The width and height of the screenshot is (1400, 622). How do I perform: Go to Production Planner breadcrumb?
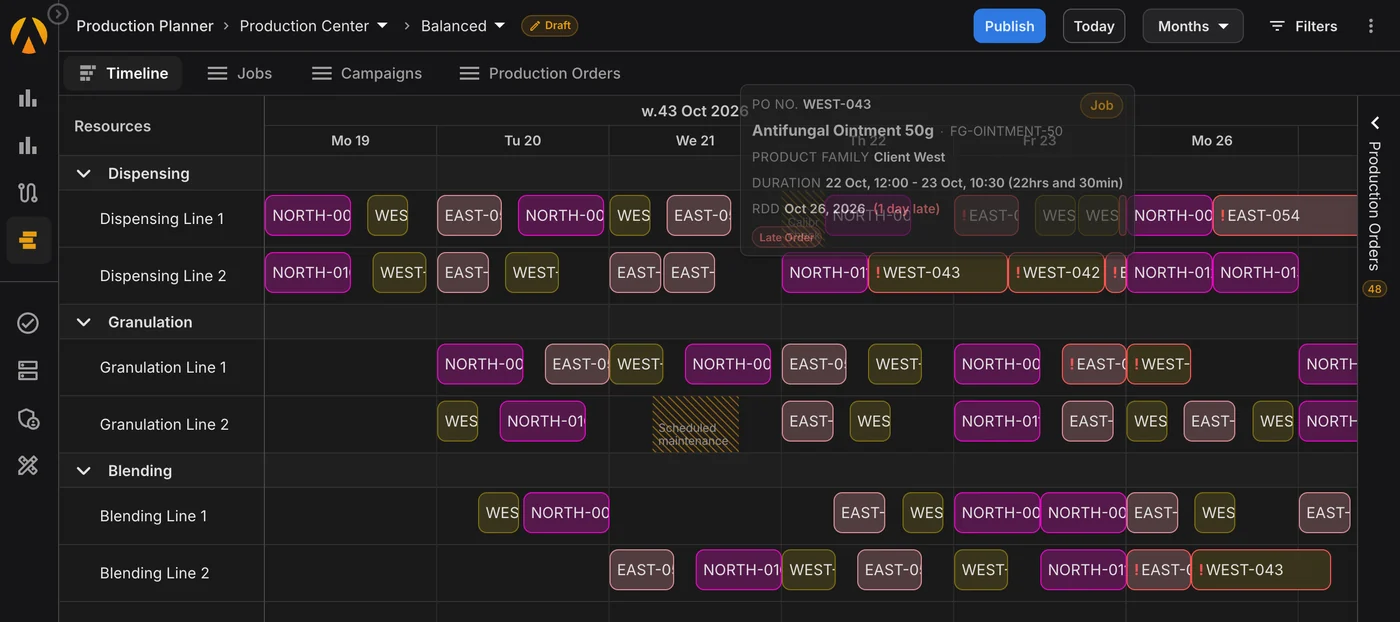click(145, 26)
